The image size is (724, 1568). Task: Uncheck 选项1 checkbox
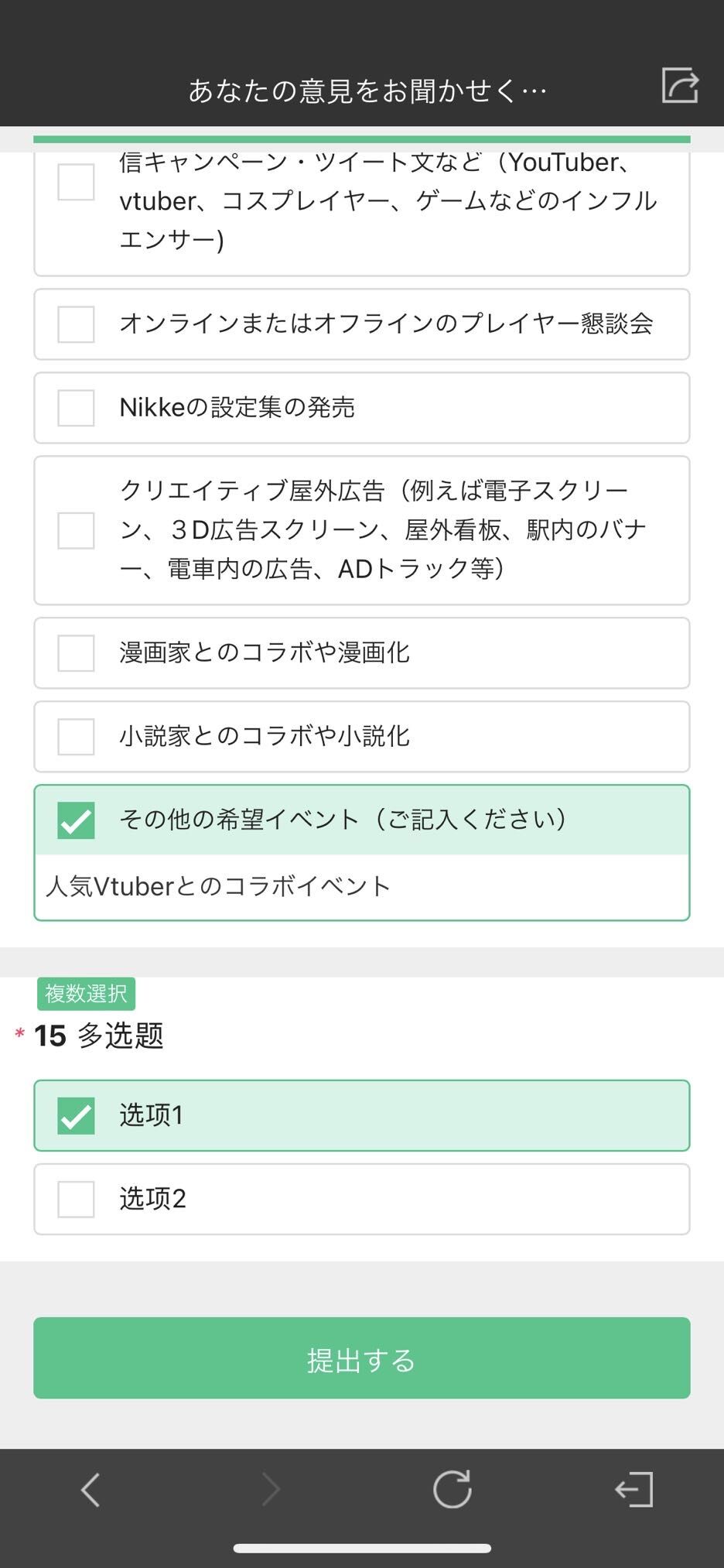point(76,1116)
